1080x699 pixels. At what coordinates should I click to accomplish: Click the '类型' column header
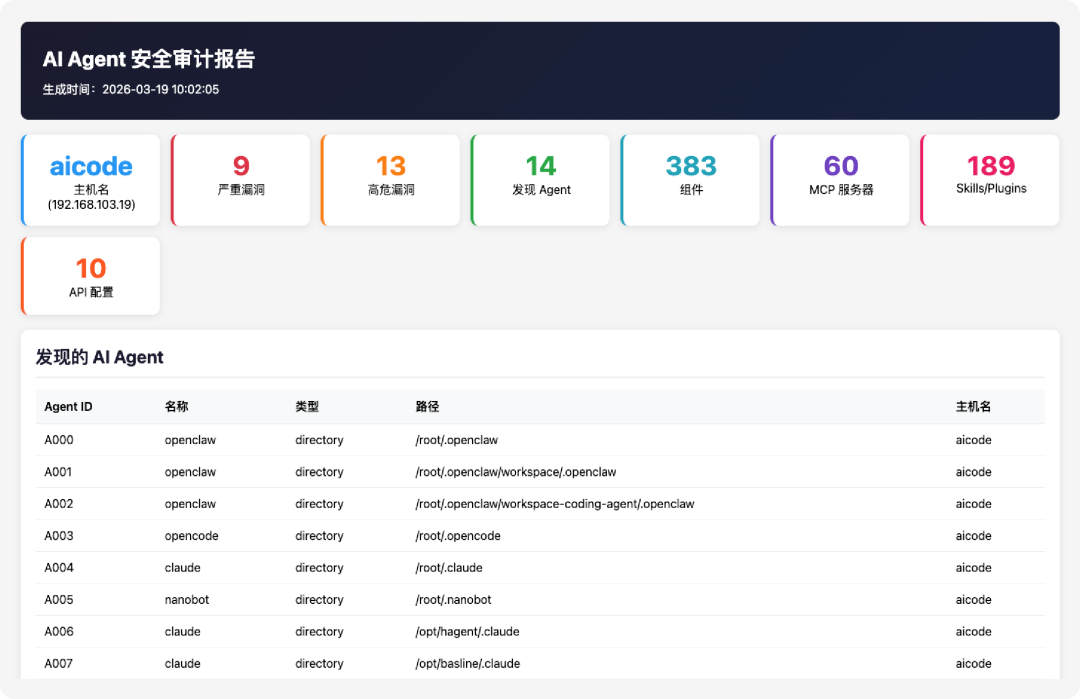(x=307, y=407)
